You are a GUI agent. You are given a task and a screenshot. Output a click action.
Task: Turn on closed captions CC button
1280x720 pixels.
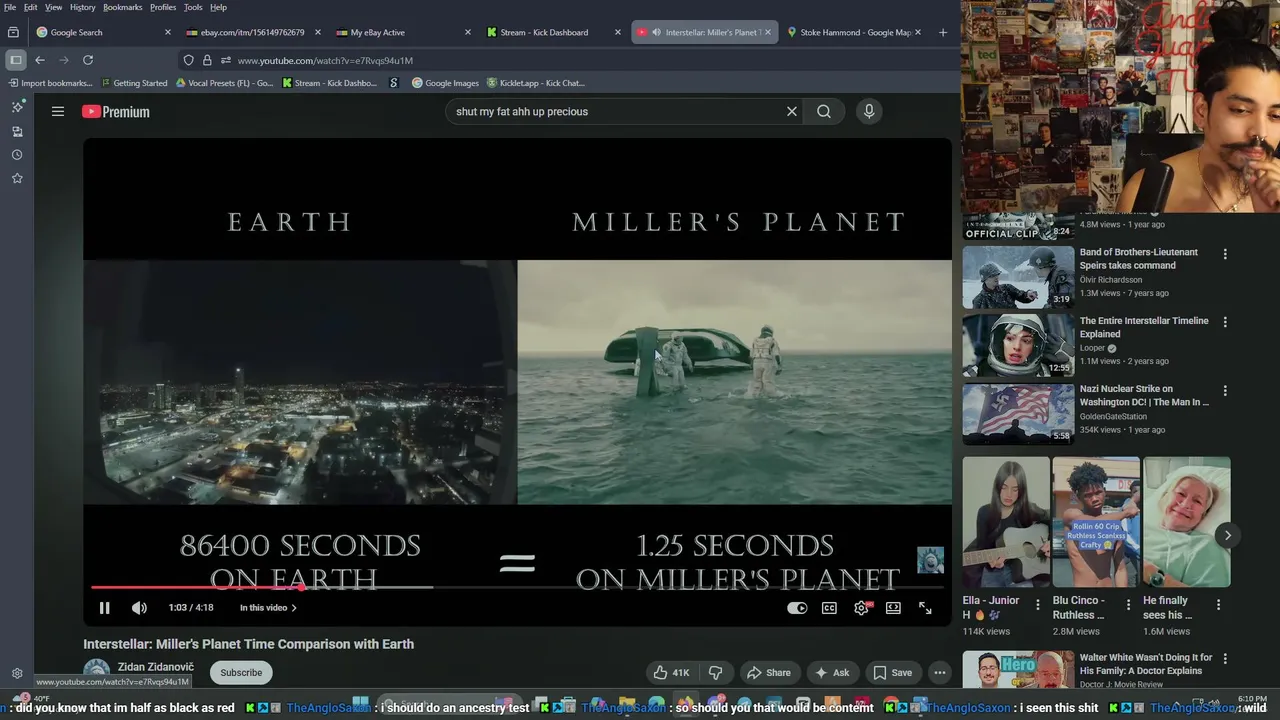pyautogui.click(x=829, y=608)
